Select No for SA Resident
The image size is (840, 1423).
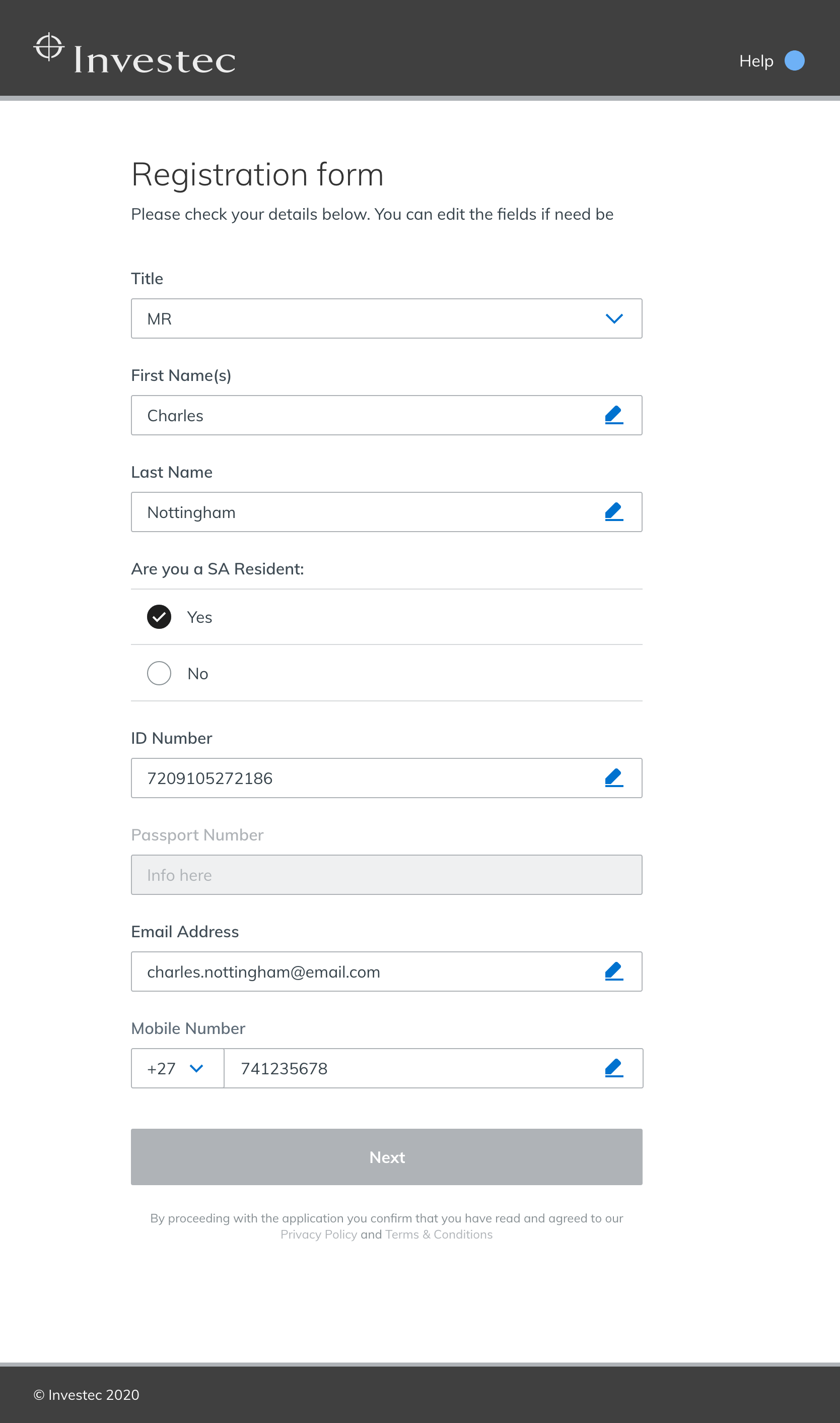pos(159,673)
